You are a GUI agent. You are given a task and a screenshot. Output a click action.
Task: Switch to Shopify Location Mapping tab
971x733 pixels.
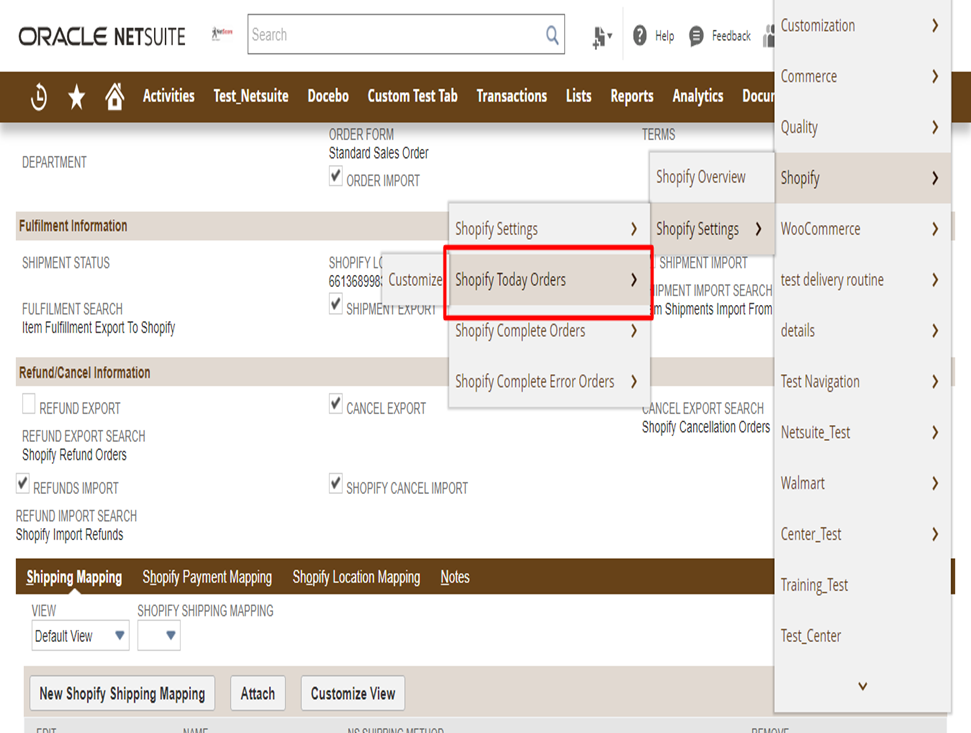point(356,577)
